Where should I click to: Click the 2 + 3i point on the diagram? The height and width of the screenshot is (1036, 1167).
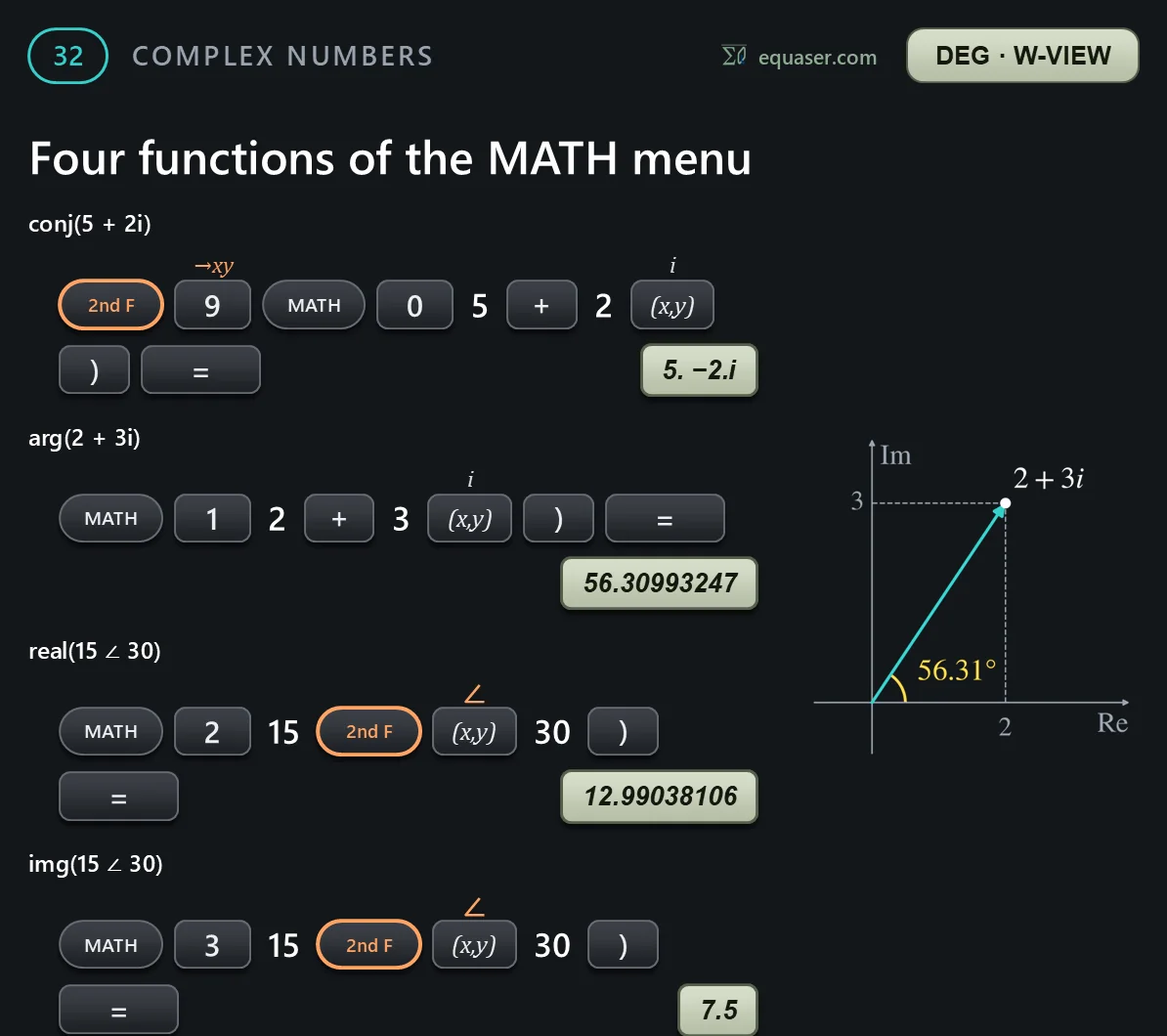1005,503
